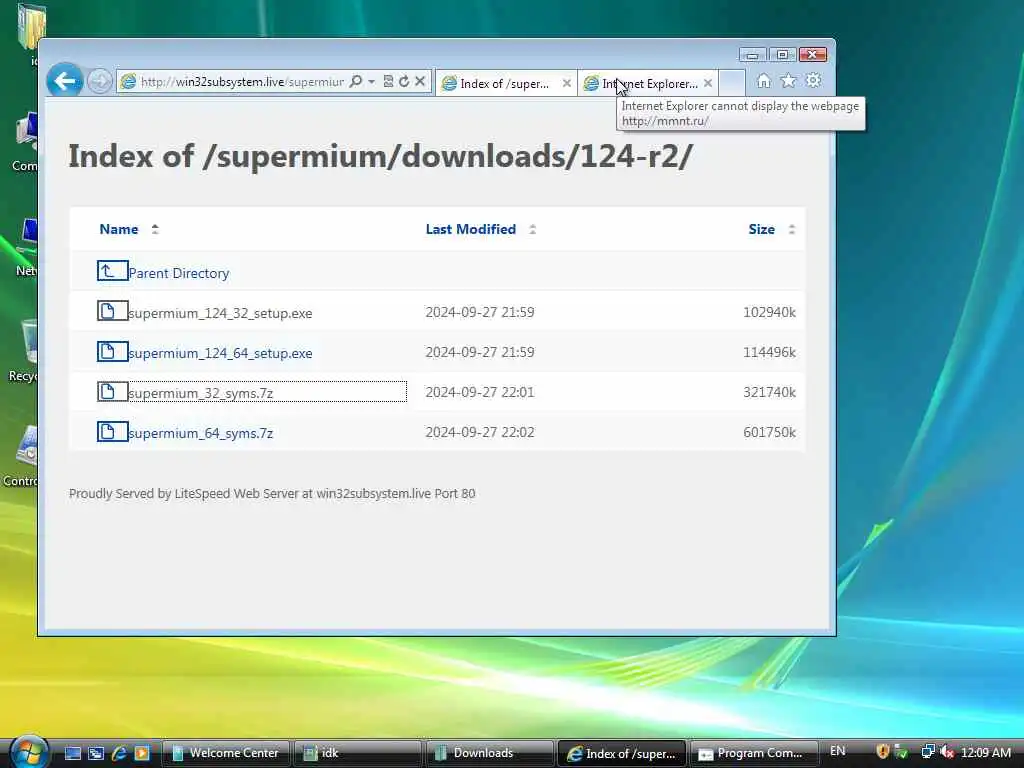Download supermium_124_32_setup.exe
The height and width of the screenshot is (768, 1024).
pos(220,313)
